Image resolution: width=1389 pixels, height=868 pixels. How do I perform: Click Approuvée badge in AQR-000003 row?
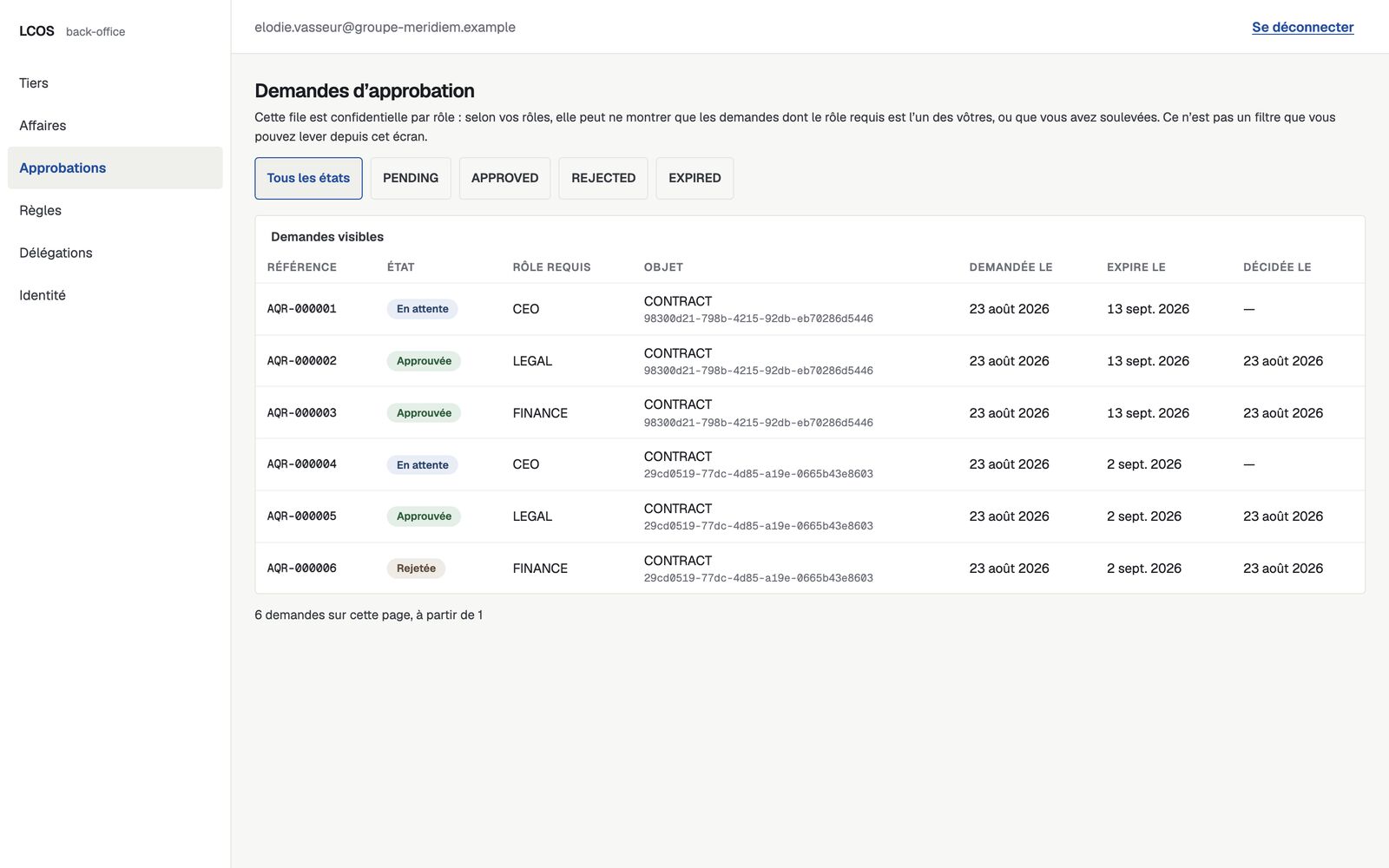click(424, 413)
